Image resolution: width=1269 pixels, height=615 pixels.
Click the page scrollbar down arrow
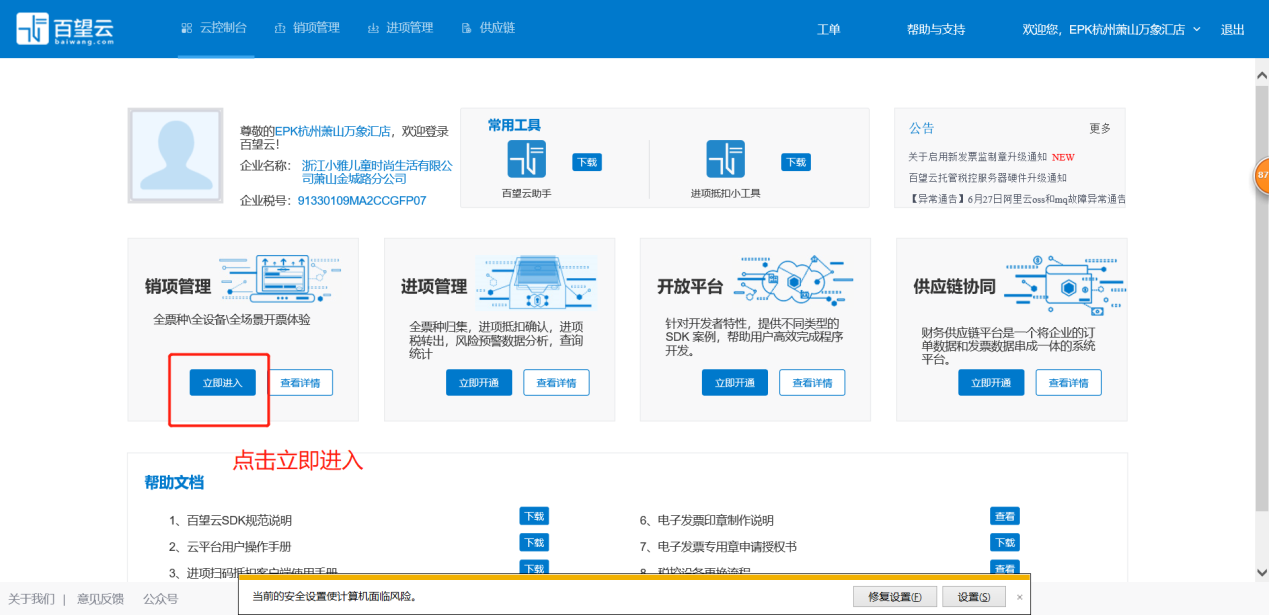[1261, 572]
